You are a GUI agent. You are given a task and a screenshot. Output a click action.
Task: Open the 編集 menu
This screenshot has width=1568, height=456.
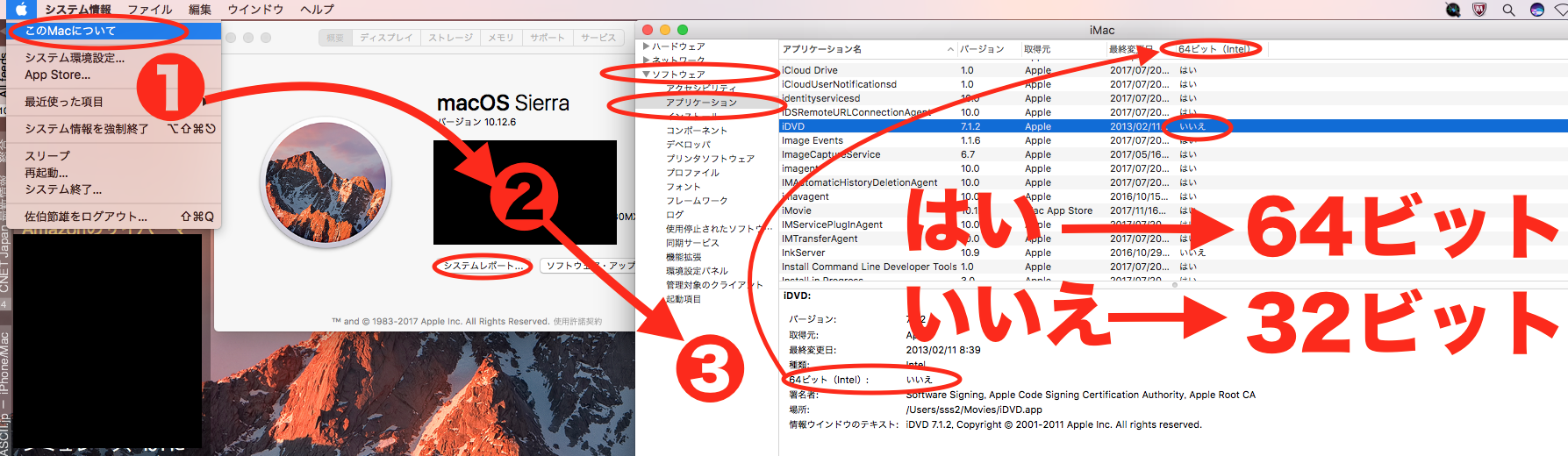(x=200, y=10)
